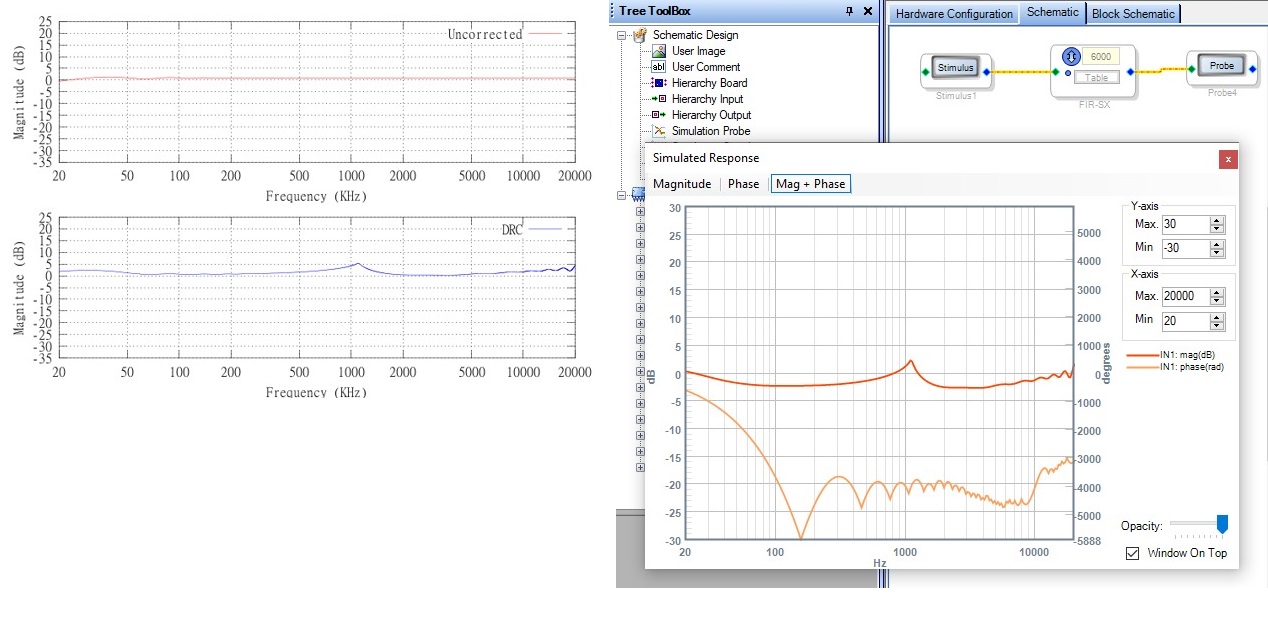Increase Y-axis Min with up arrow
This screenshot has width=1268, height=620.
pyautogui.click(x=1216, y=244)
